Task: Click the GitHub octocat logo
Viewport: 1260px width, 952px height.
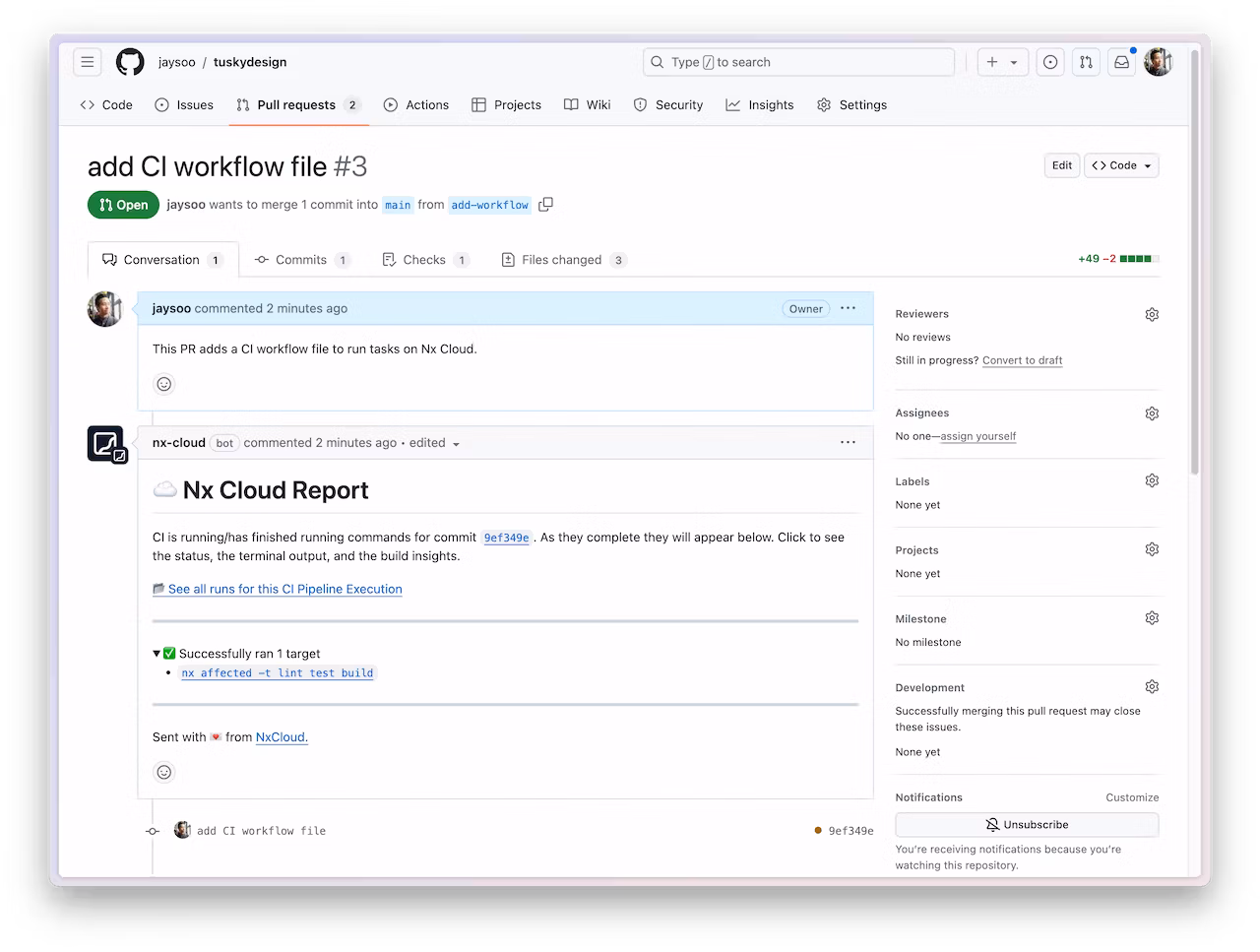Action: click(129, 61)
